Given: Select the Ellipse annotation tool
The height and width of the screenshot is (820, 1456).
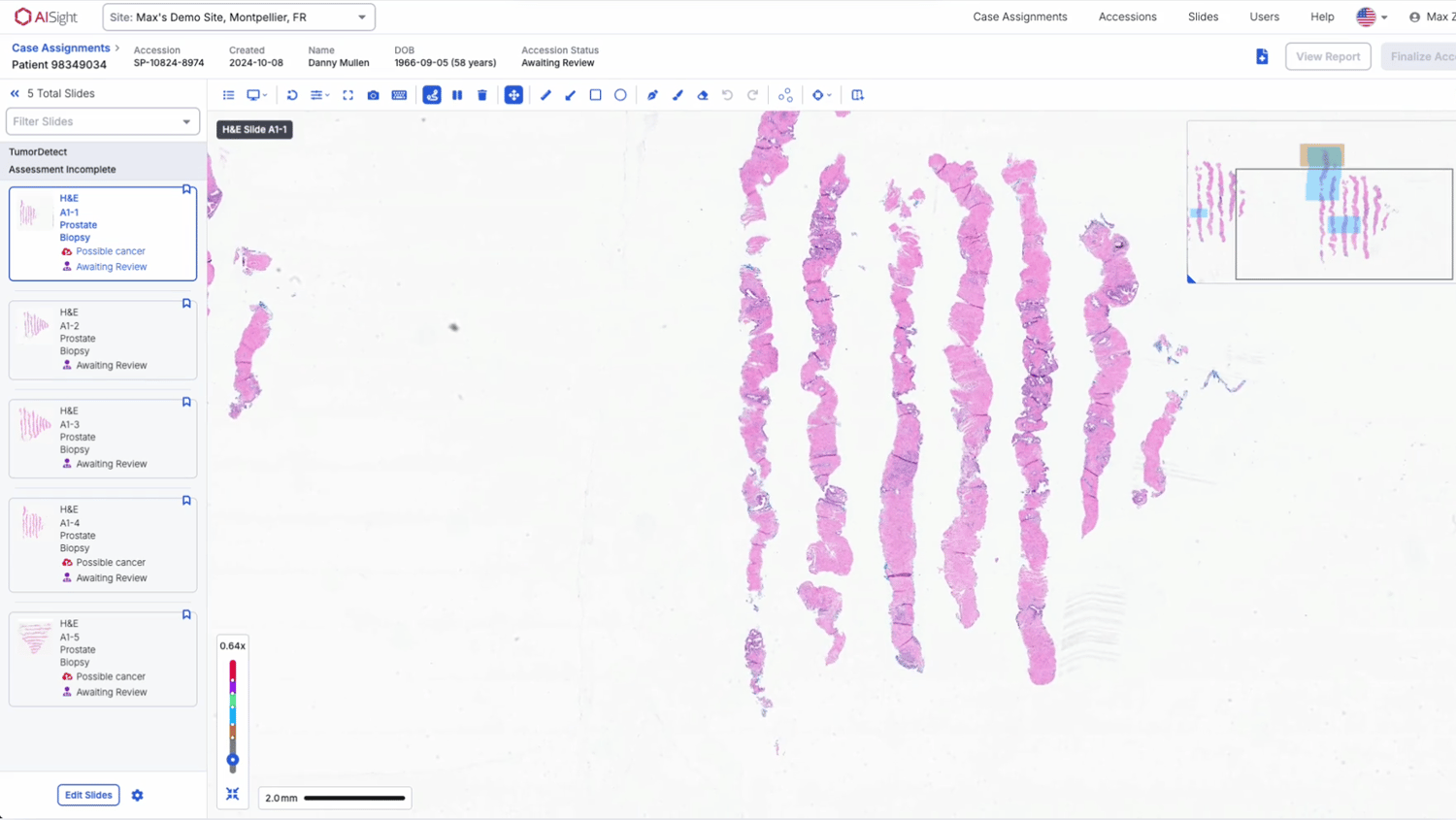Looking at the screenshot, I should [x=620, y=94].
